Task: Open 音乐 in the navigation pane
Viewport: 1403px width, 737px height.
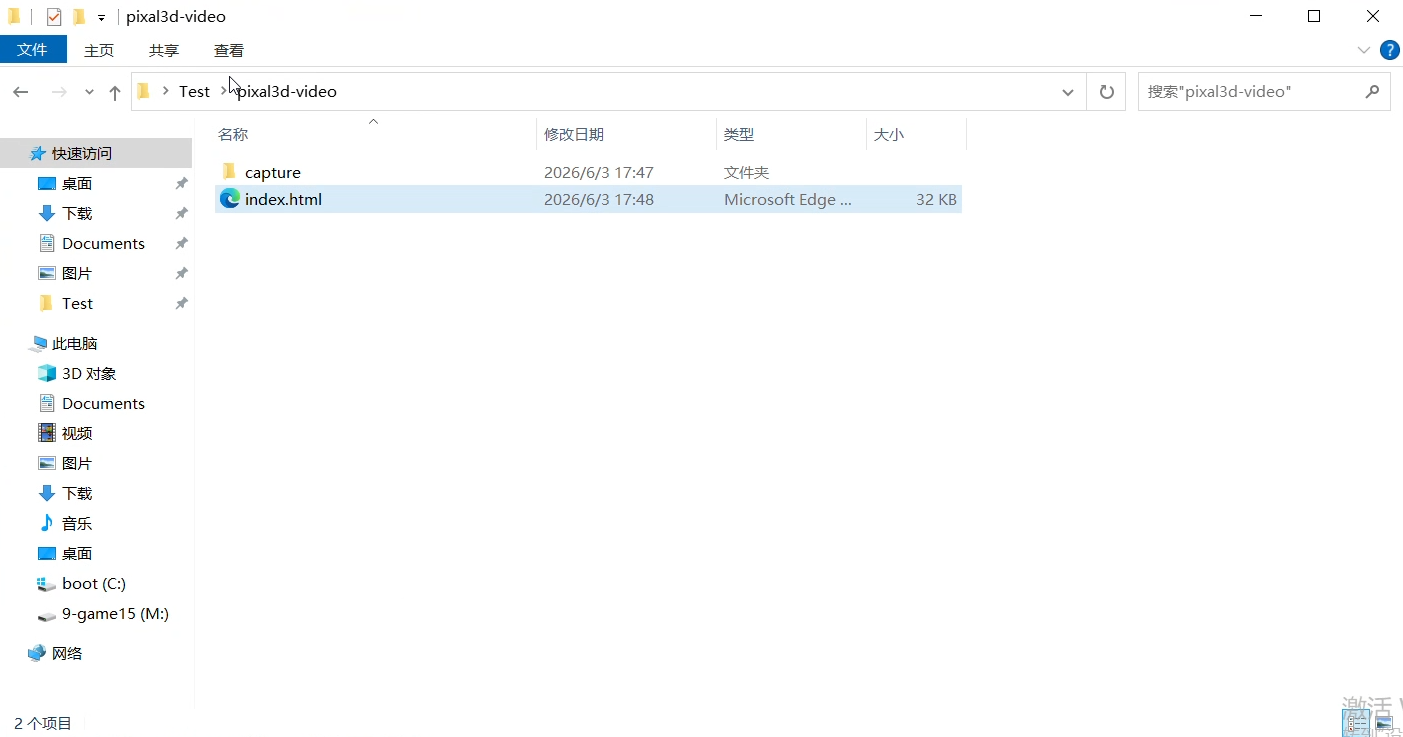Action: tap(77, 523)
